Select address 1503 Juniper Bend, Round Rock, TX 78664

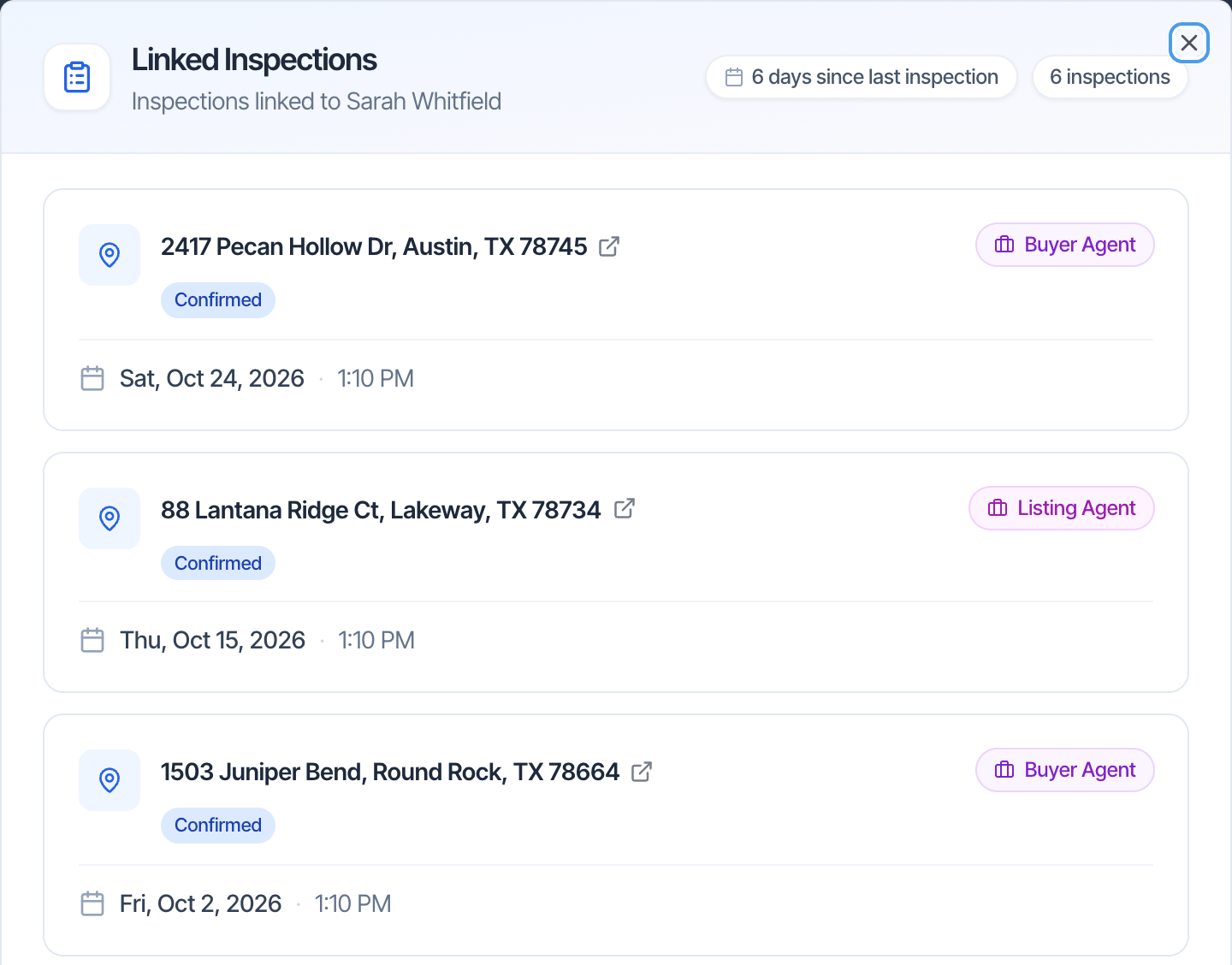click(390, 772)
